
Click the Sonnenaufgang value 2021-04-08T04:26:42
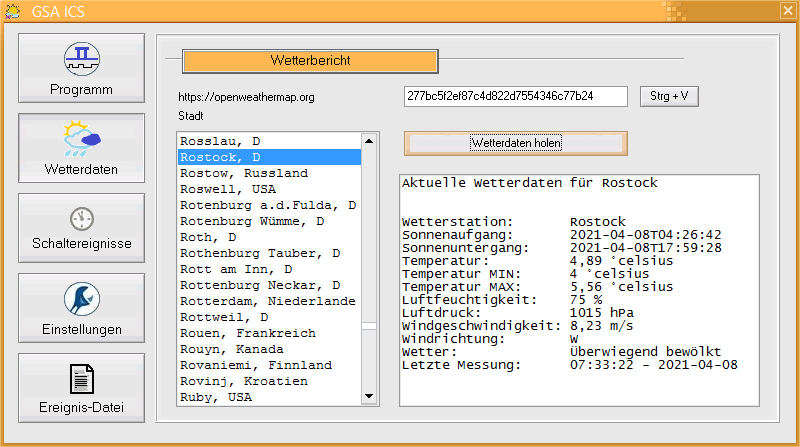pos(645,235)
